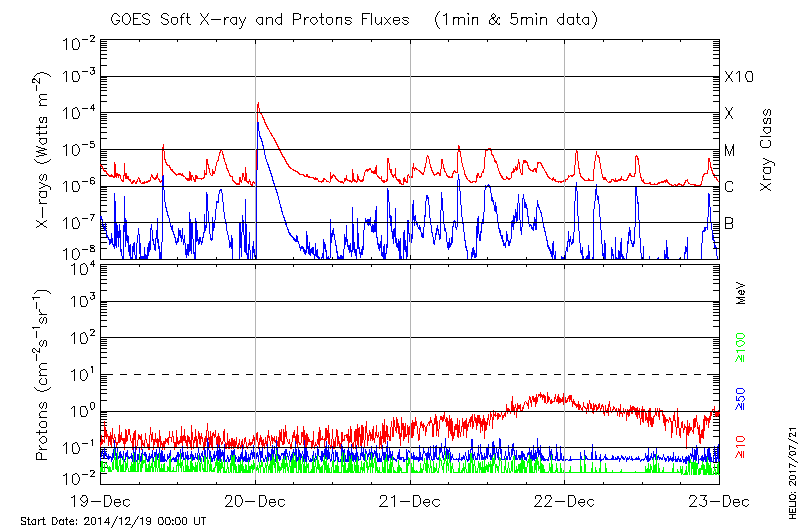This screenshot has width=800, height=530.
Task: Click the M class label on right axis
Action: pyautogui.click(x=730, y=151)
